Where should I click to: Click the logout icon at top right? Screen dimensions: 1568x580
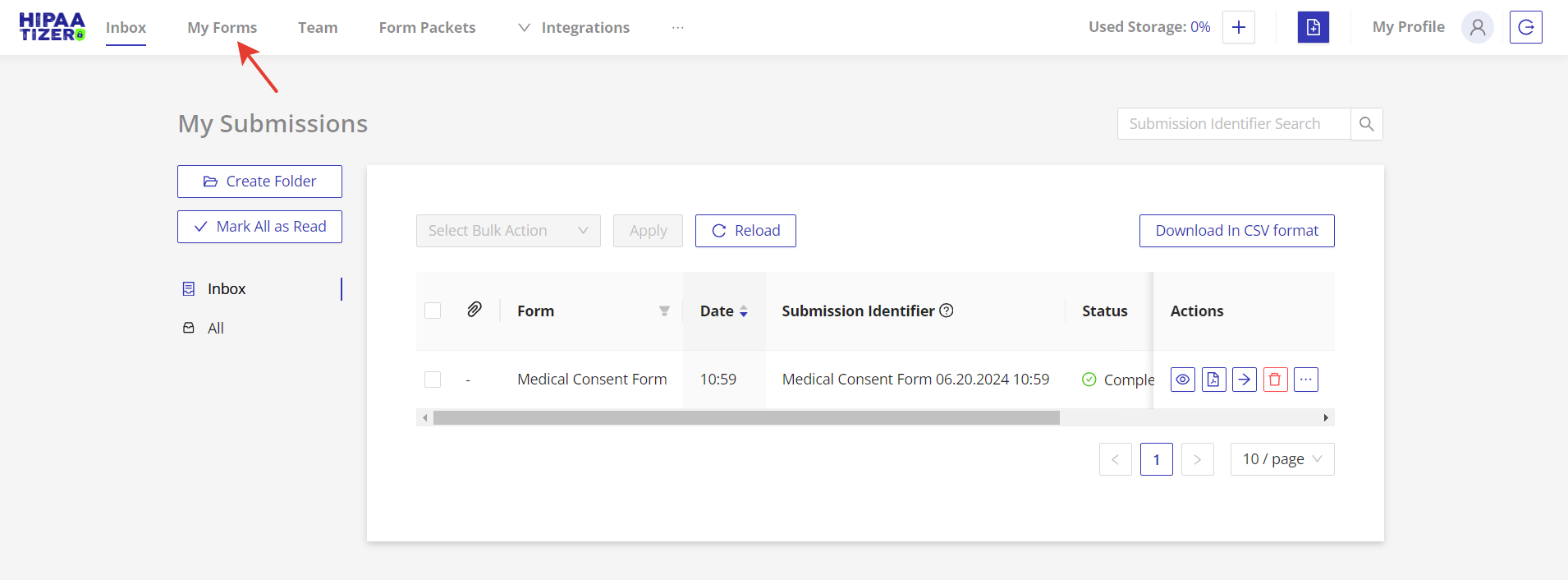point(1525,27)
